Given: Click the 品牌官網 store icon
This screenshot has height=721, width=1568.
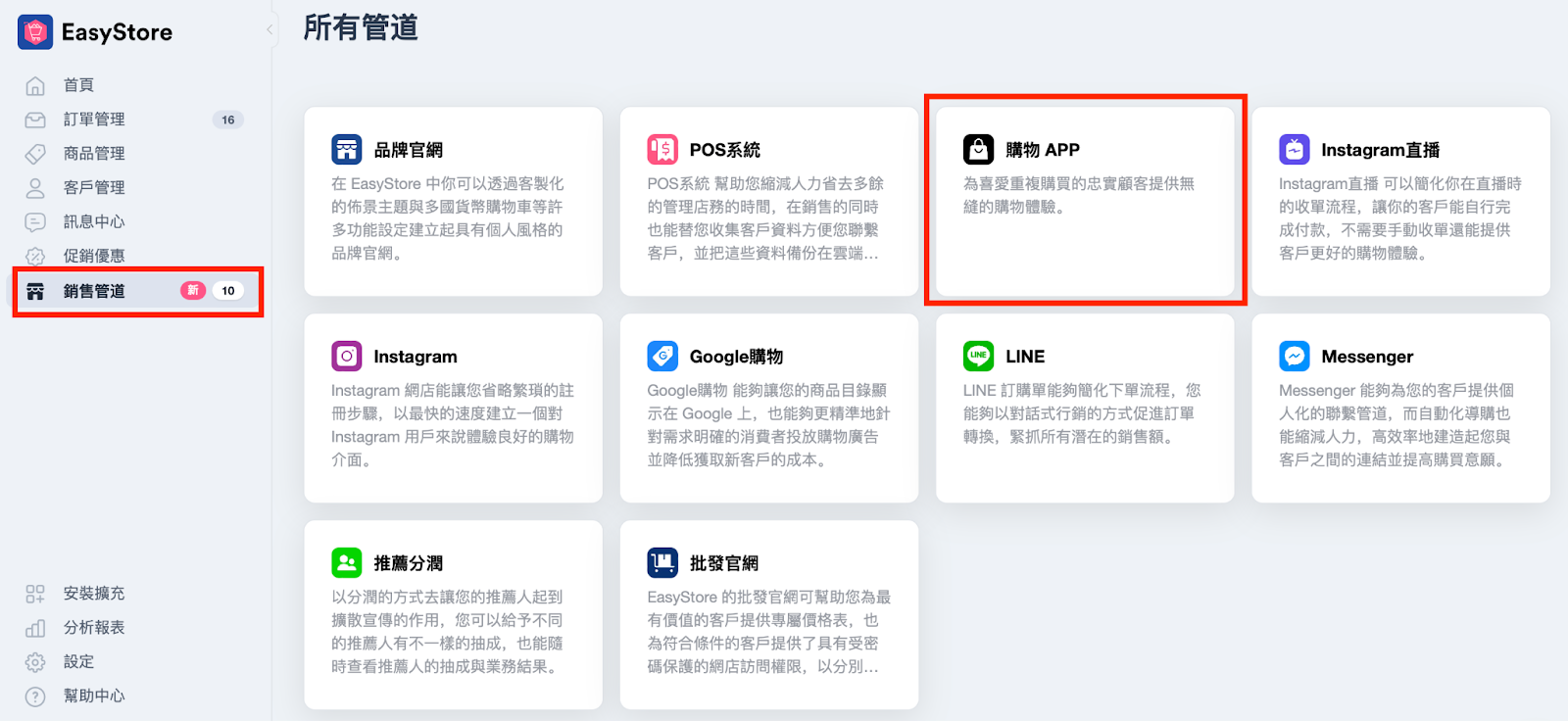Looking at the screenshot, I should [x=347, y=150].
